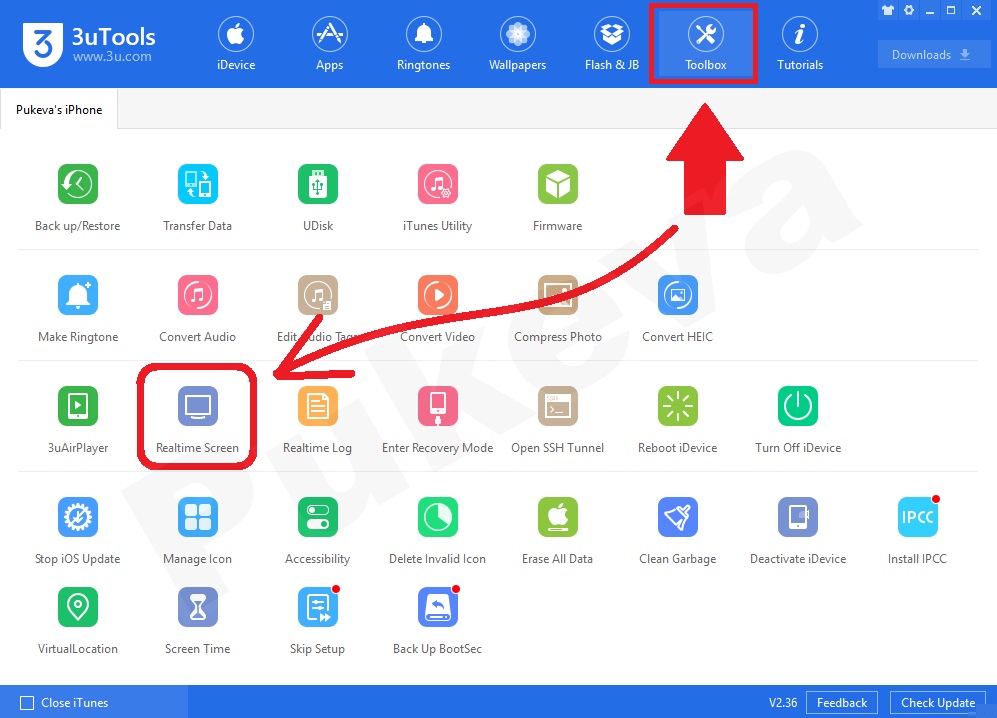The width and height of the screenshot is (997, 718).
Task: Open the Flash & JB section
Action: tap(612, 44)
